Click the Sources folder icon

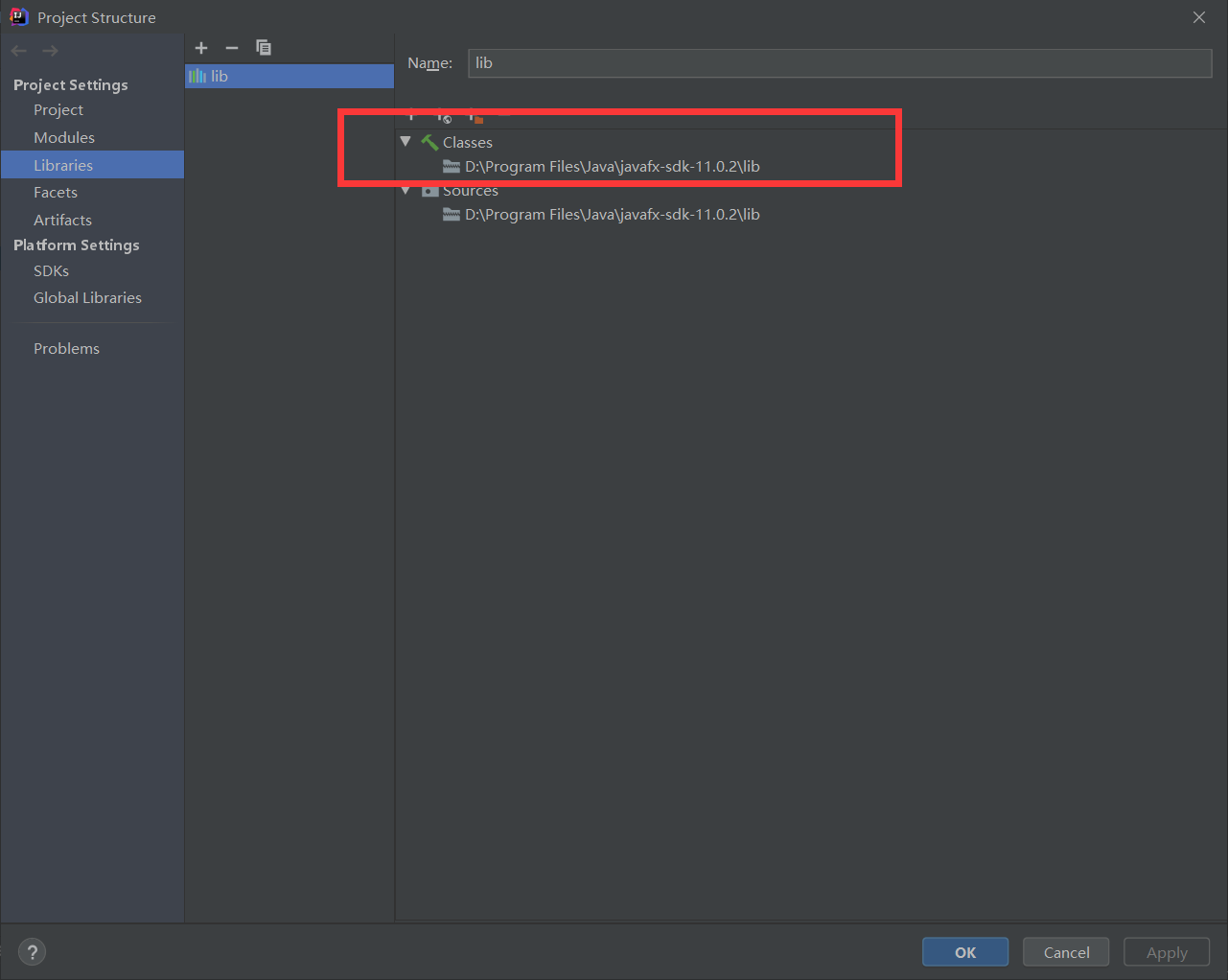[x=430, y=191]
